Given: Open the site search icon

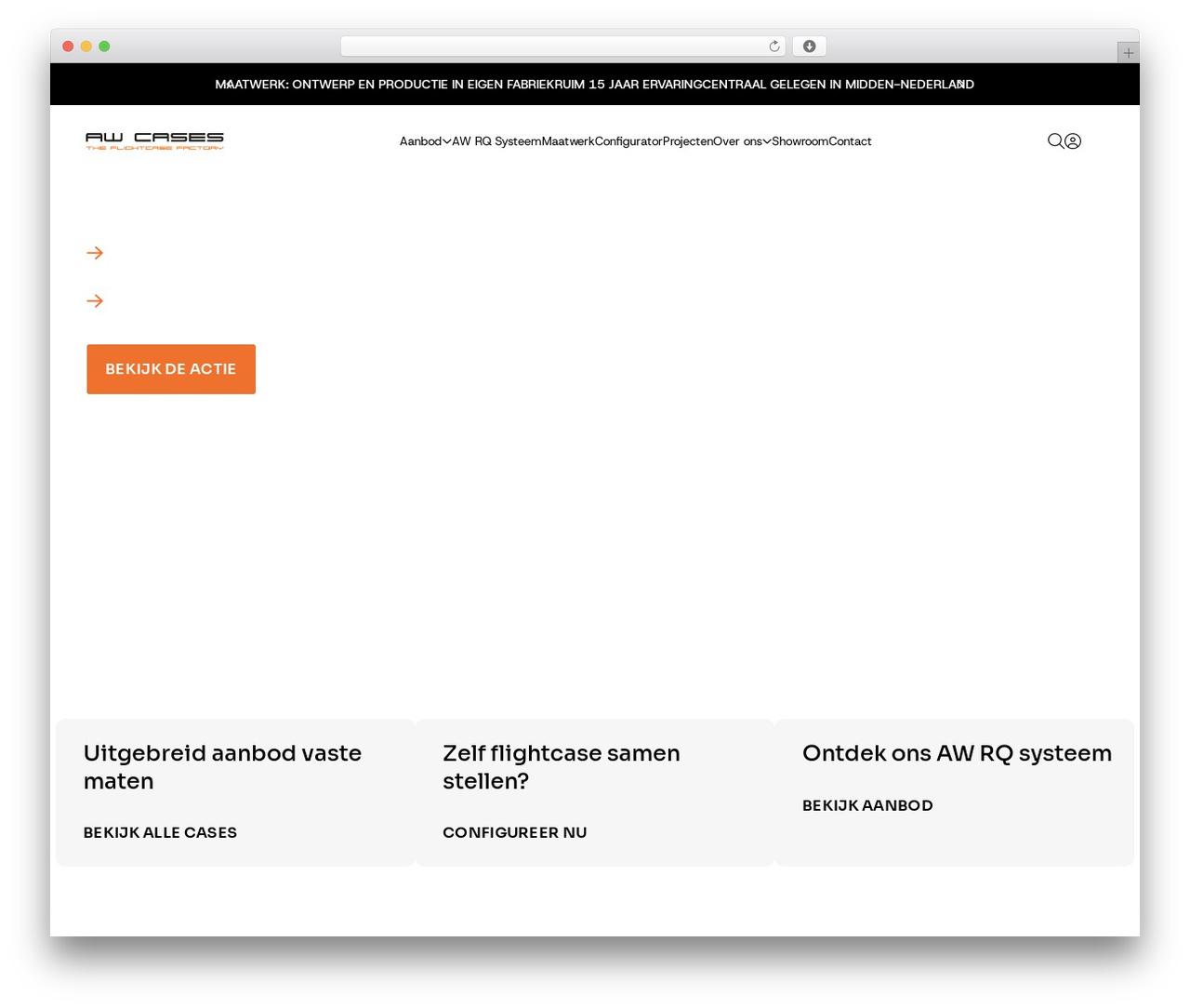Looking at the screenshot, I should pos(1055,141).
